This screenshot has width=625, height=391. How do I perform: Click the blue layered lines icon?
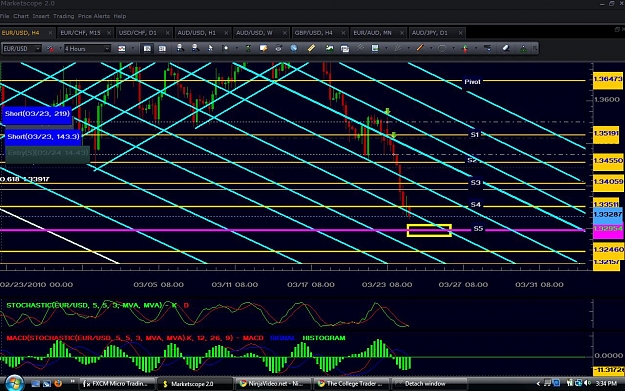(x=487, y=48)
